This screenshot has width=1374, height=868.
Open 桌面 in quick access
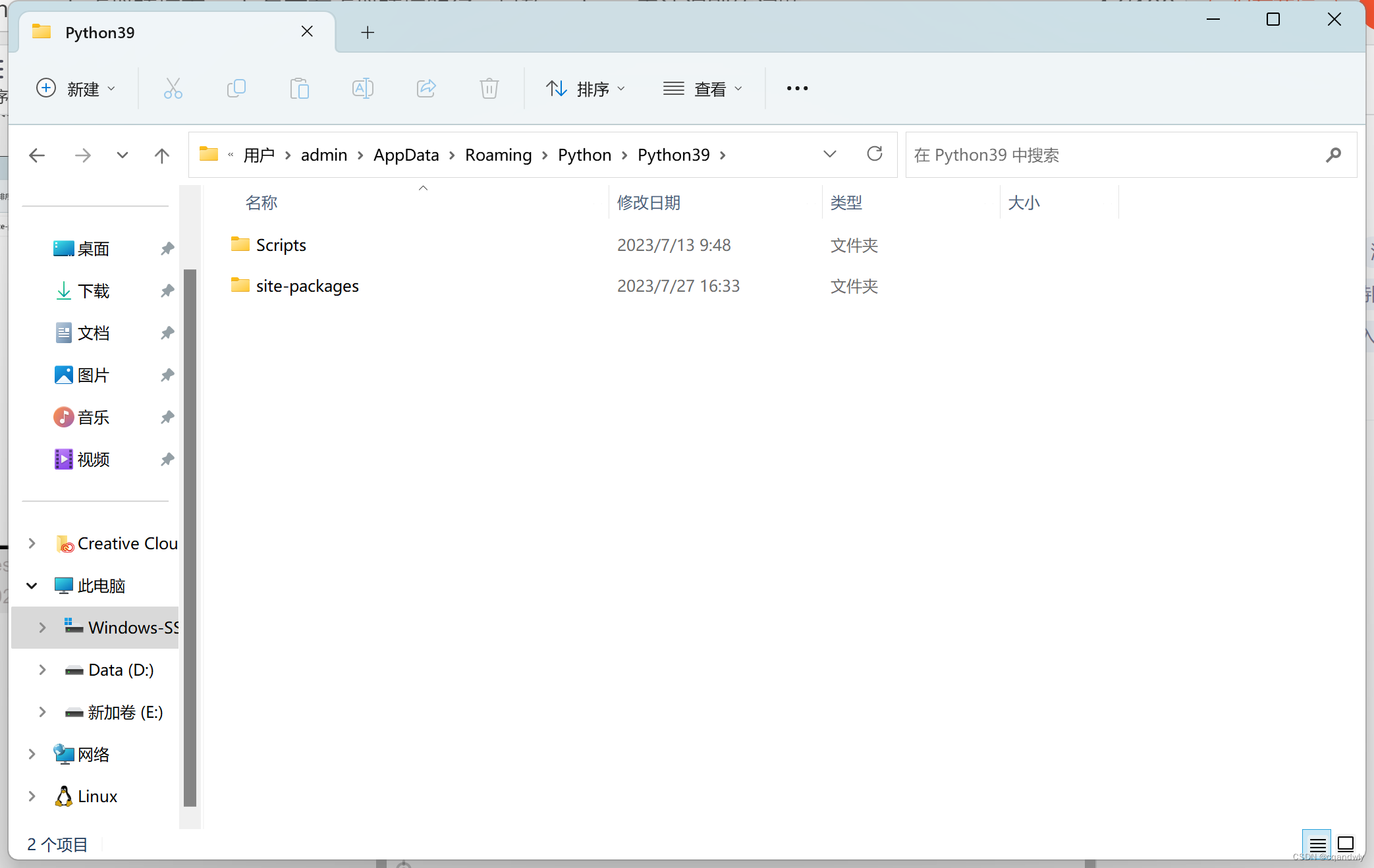pos(94,248)
